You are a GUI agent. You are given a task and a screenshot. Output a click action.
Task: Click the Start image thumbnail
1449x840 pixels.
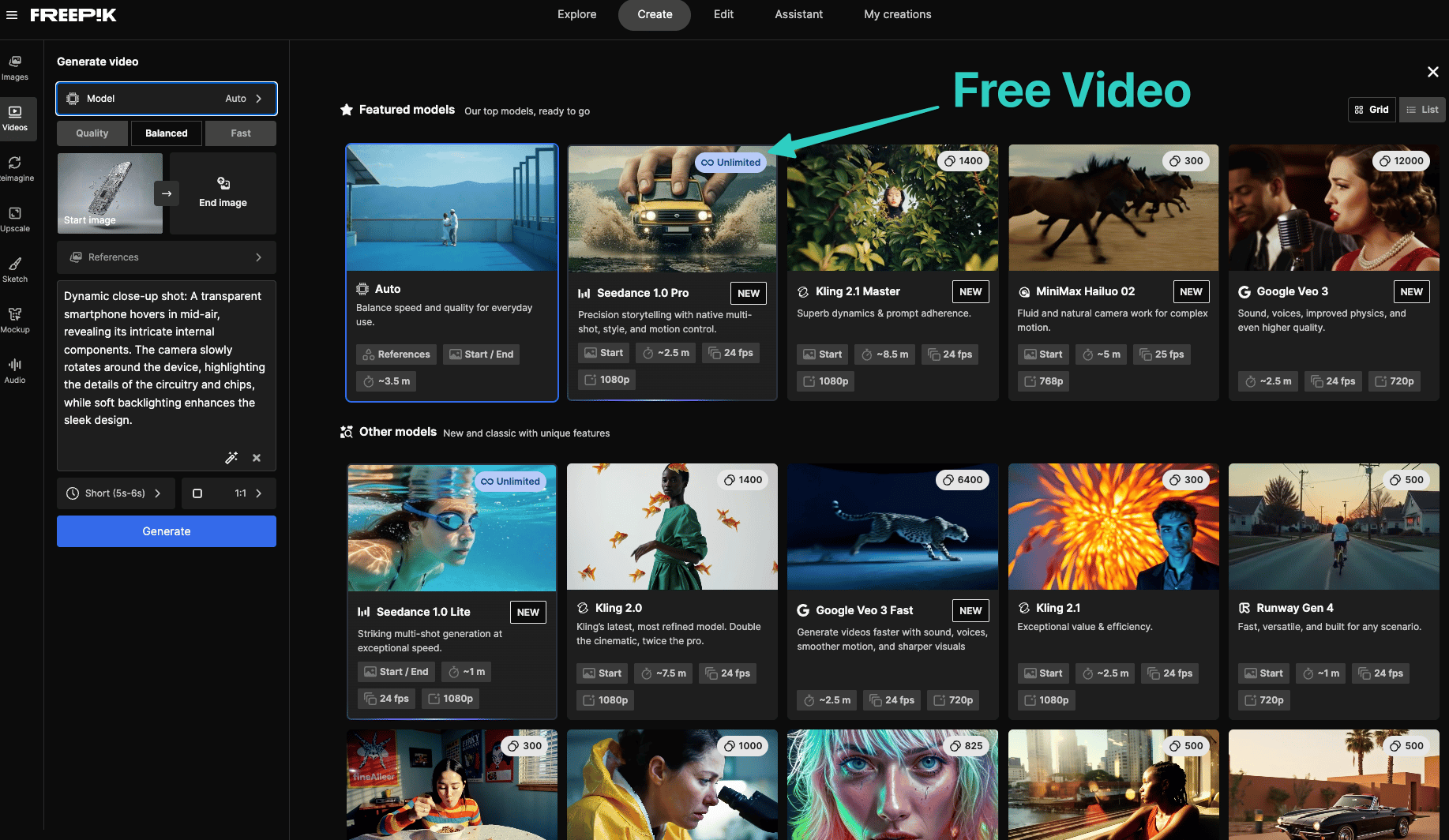coord(110,193)
